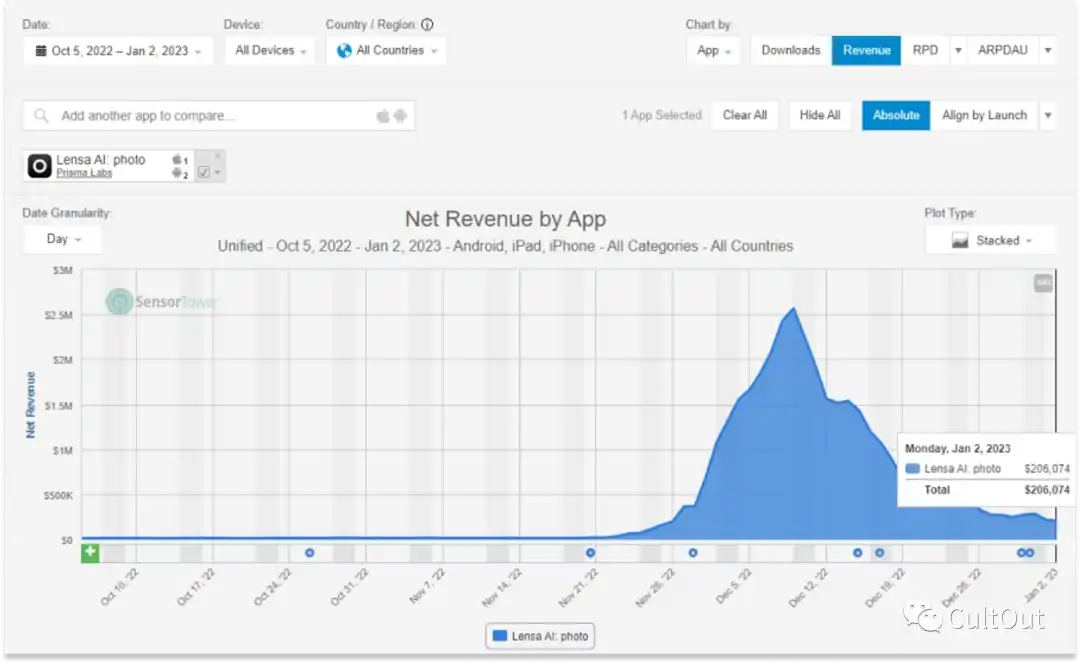Viewport: 1080px width, 664px height.
Task: Click the Apple icon in search box
Action: [383, 116]
